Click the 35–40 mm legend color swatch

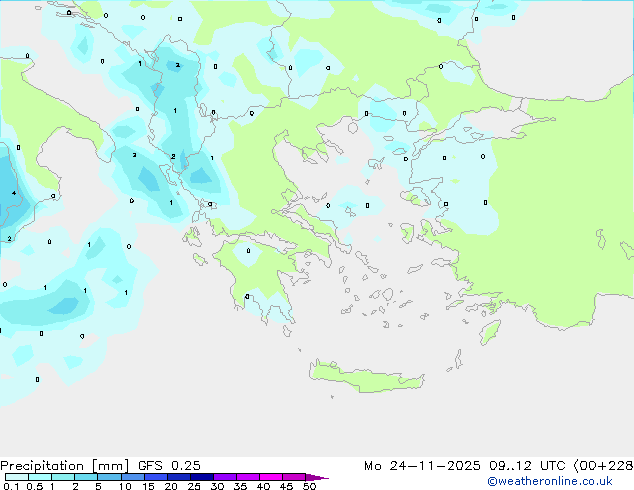point(248,477)
